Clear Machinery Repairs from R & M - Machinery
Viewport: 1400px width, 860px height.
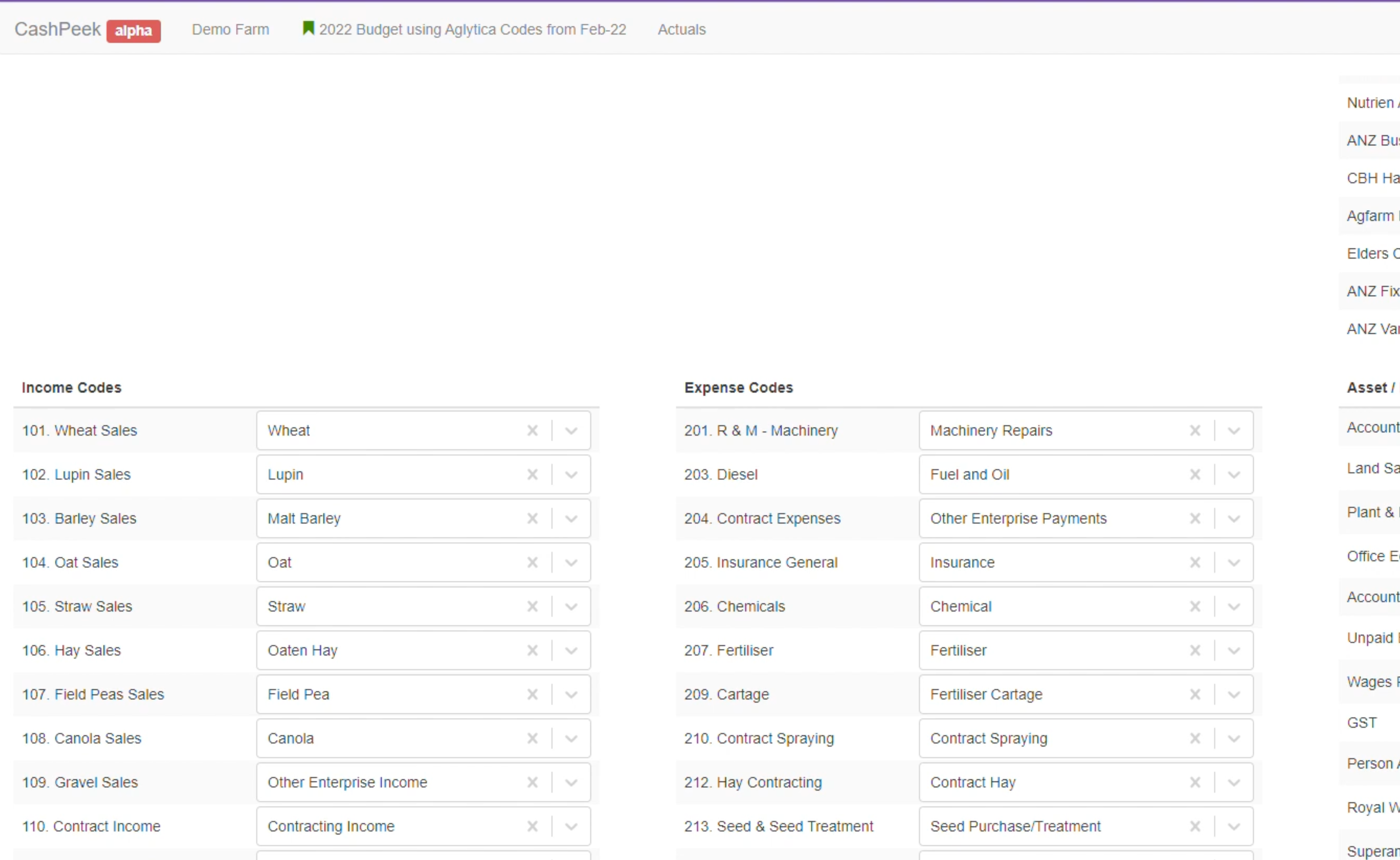(1195, 430)
